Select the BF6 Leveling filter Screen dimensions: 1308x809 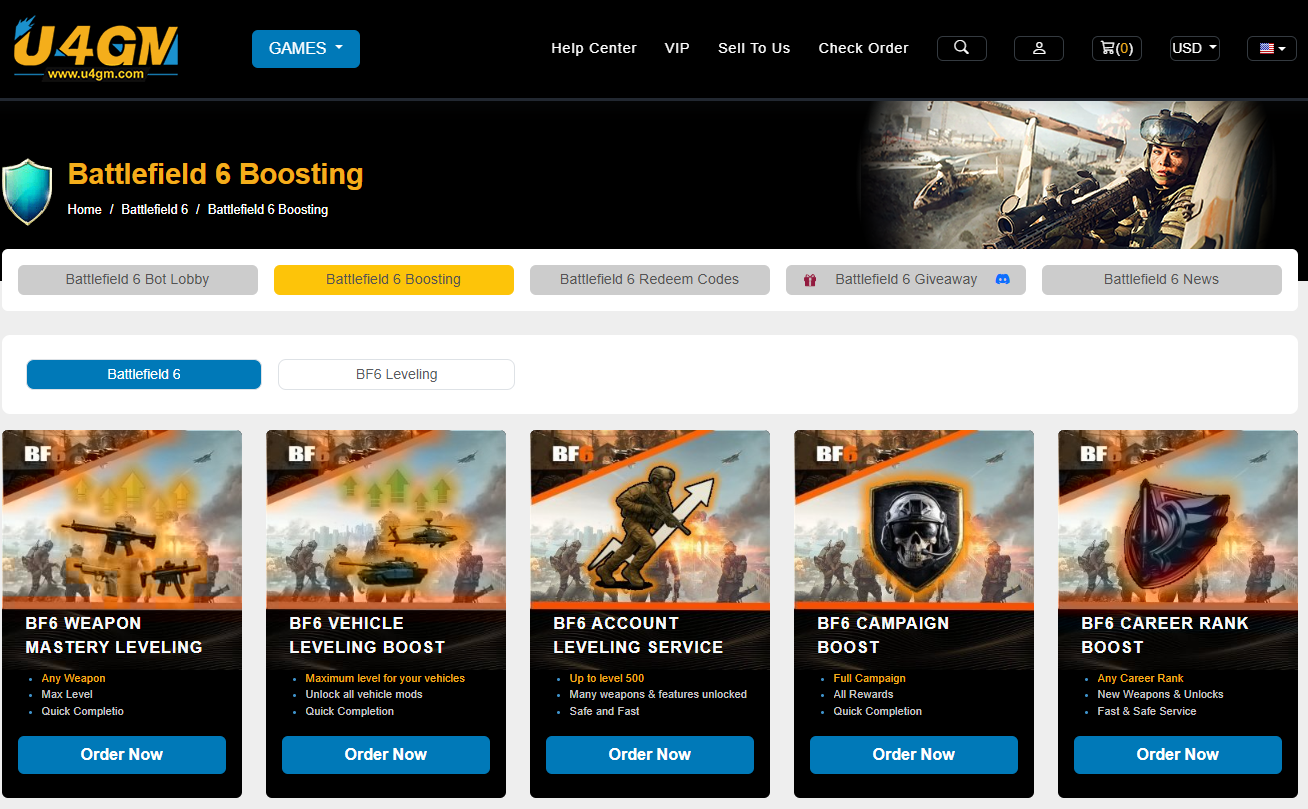tap(396, 374)
